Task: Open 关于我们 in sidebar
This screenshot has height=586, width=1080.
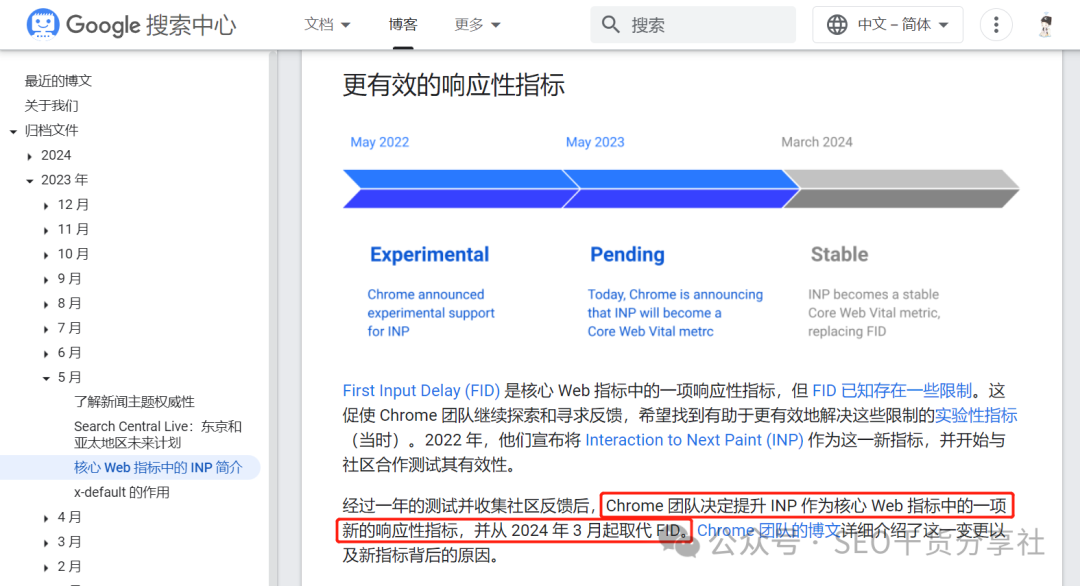Action: click(x=52, y=105)
